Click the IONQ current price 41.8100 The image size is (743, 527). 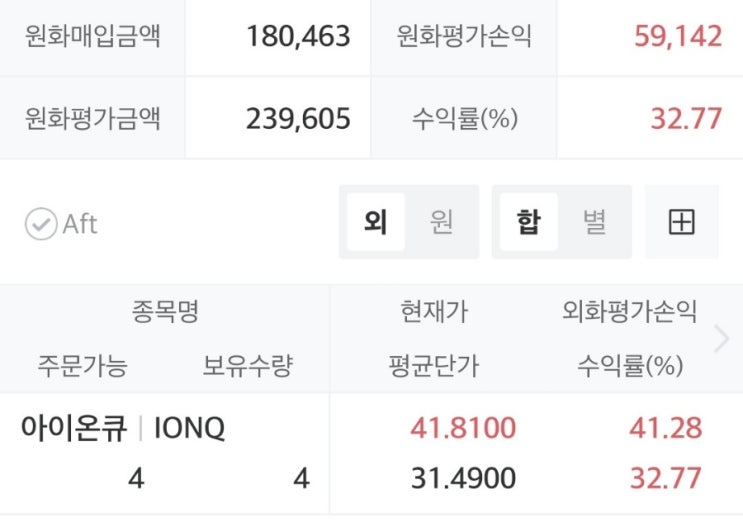click(463, 429)
